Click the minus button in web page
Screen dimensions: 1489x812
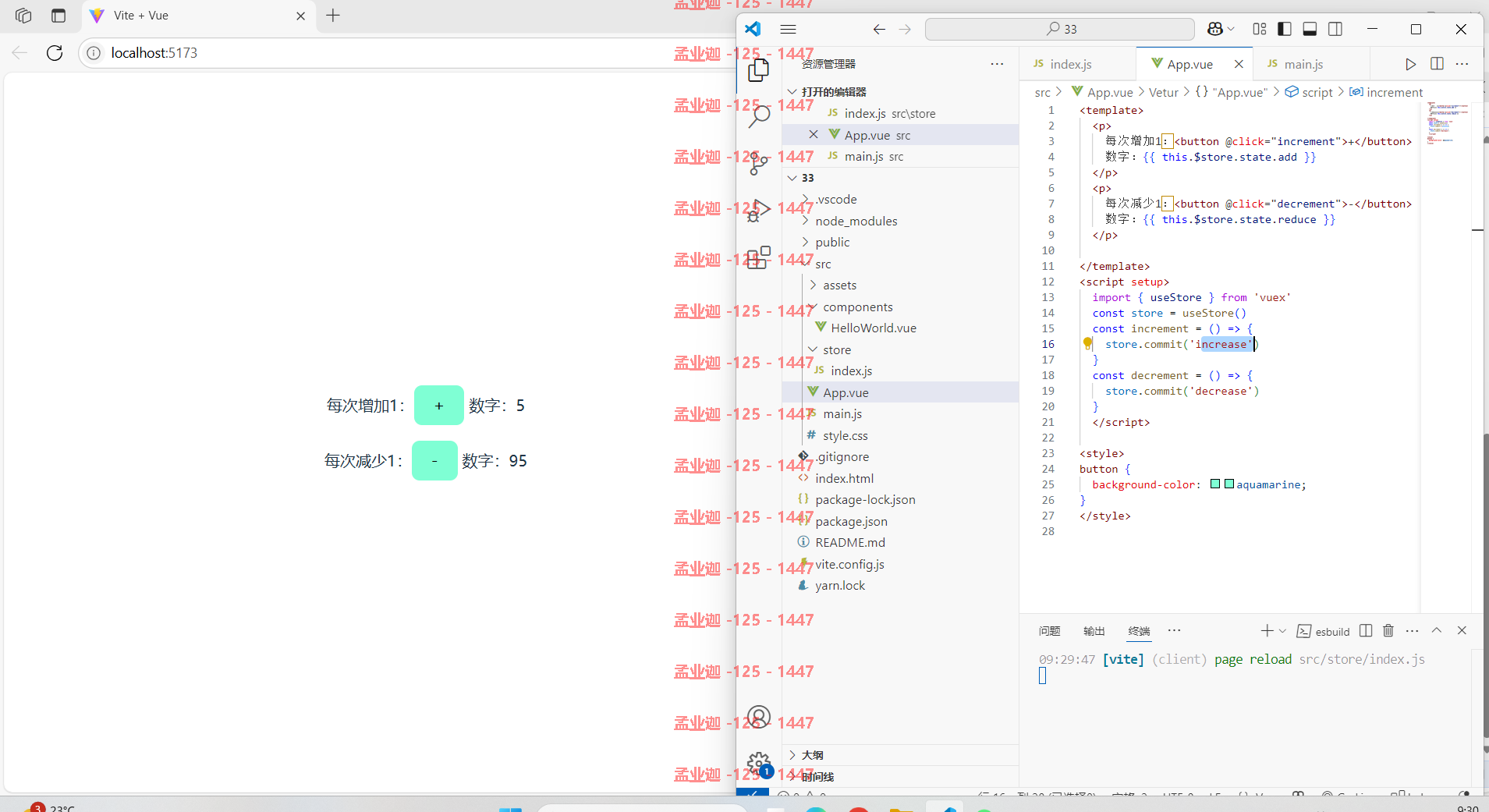(x=434, y=461)
